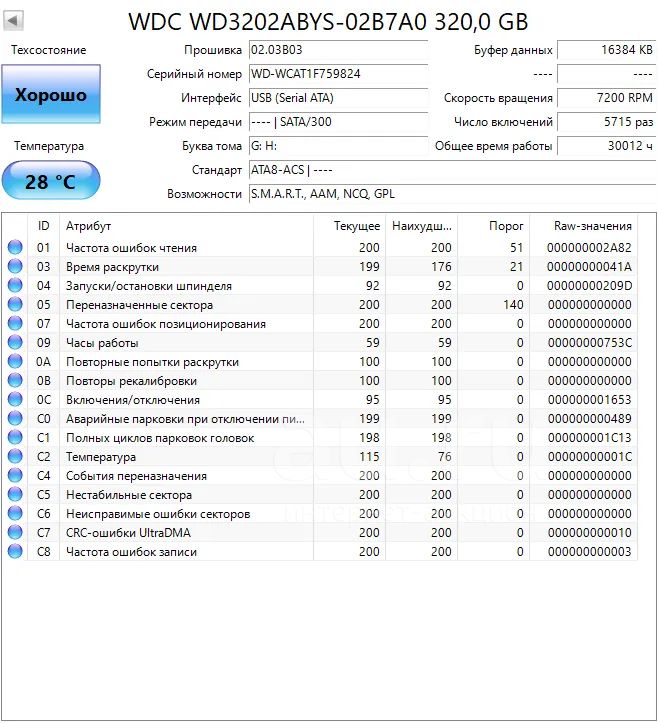Select the attribute text Частота ошибок чтения
The height and width of the screenshot is (723, 658).
(131, 248)
